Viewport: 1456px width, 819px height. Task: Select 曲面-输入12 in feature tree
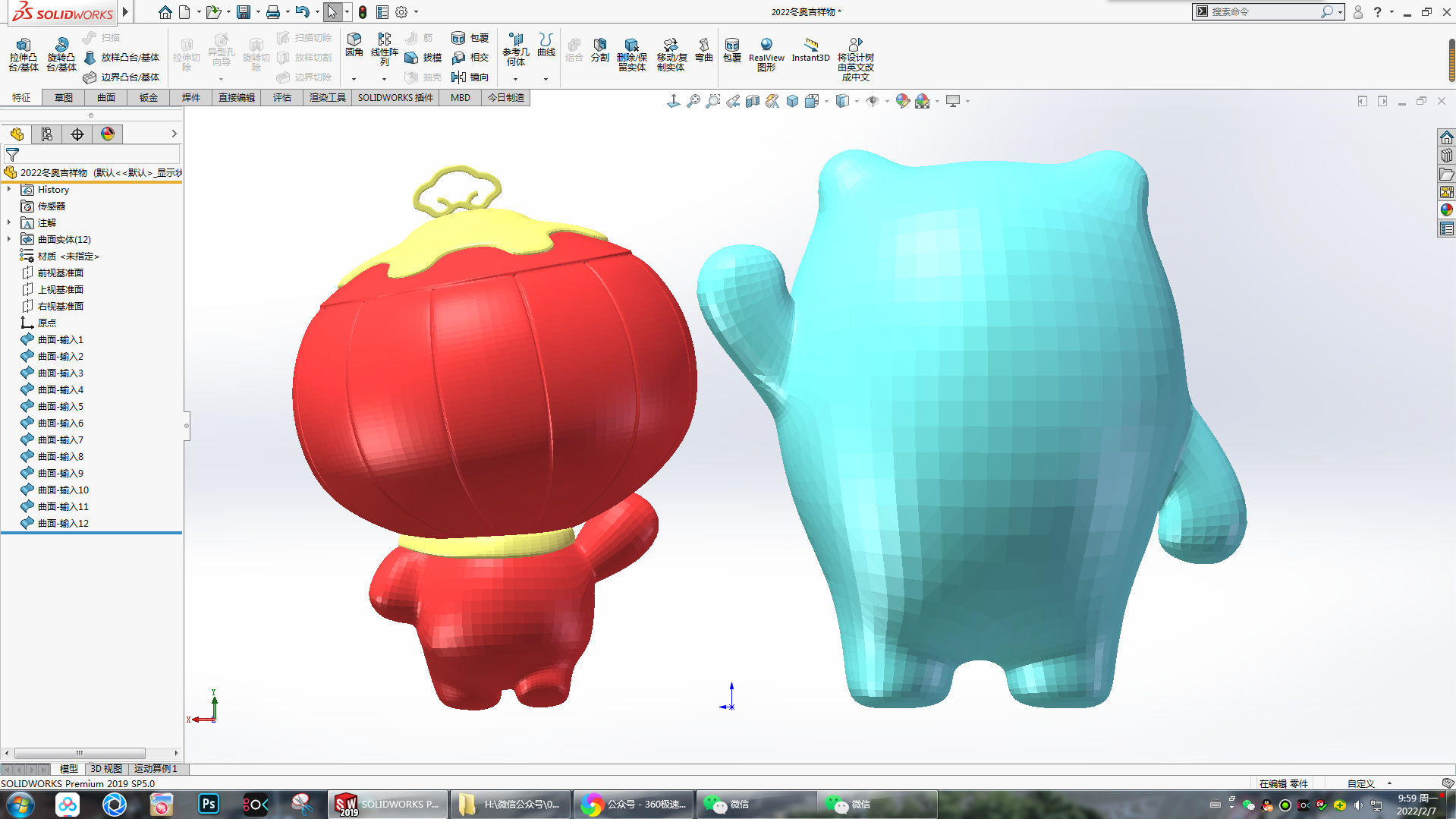[x=64, y=524]
